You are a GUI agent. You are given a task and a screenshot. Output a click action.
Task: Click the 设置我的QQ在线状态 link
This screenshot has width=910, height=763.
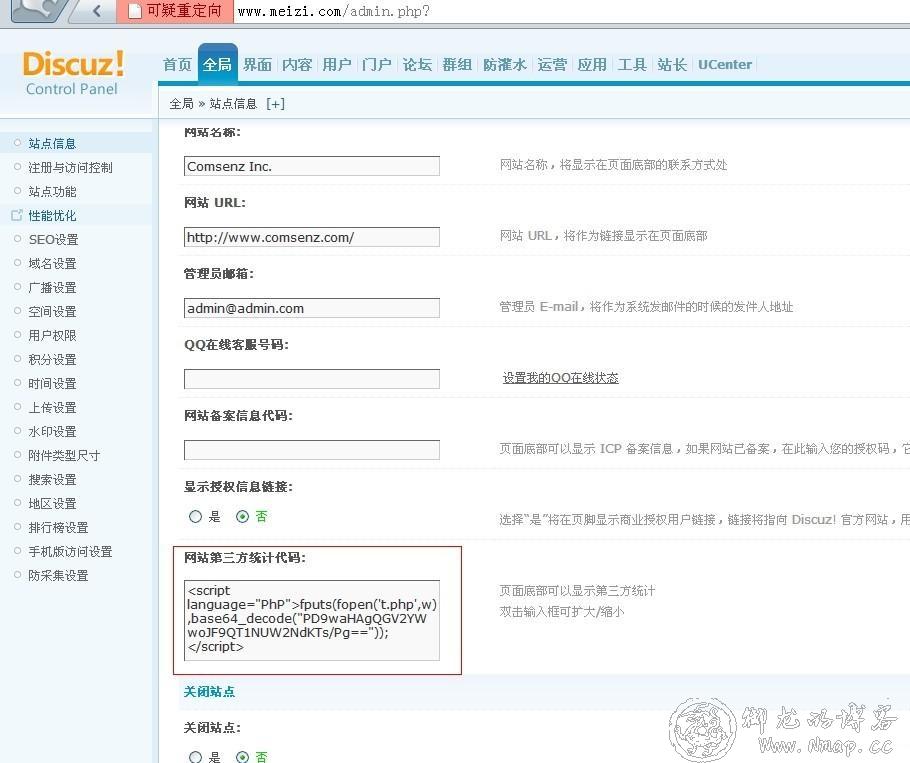point(560,378)
